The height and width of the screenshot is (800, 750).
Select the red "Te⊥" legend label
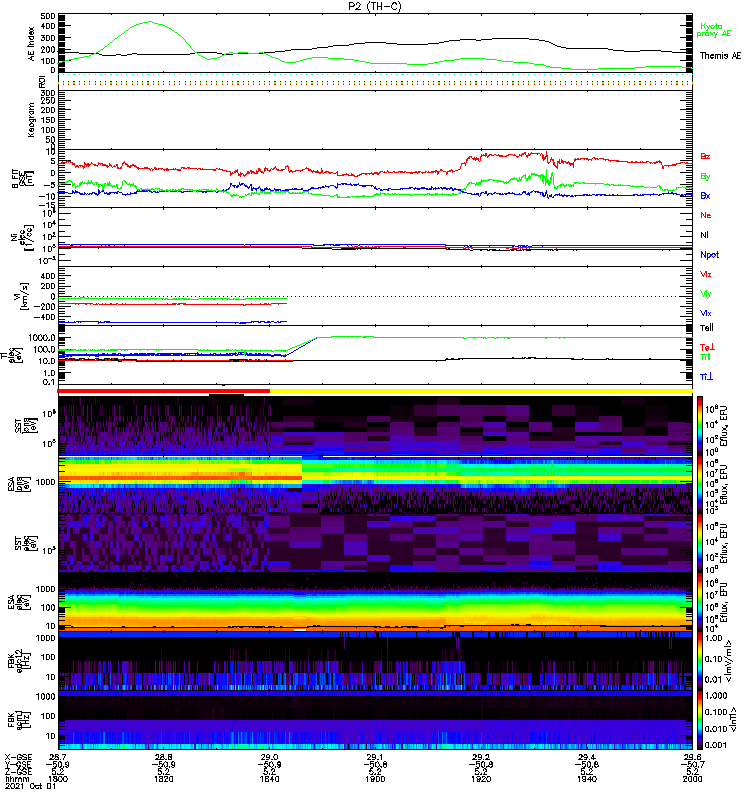click(x=707, y=347)
